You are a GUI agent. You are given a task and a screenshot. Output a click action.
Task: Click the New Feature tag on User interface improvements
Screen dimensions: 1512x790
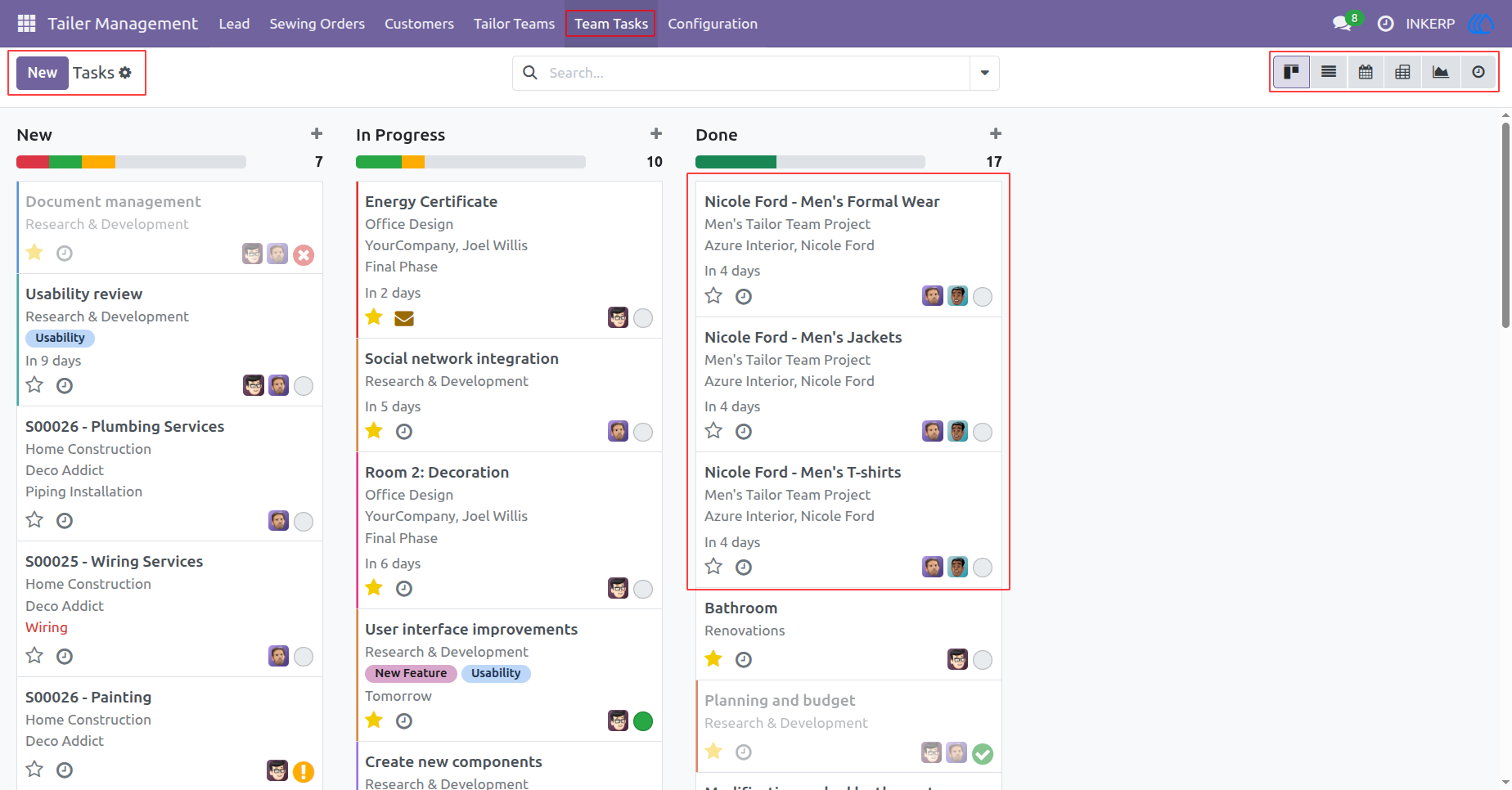pos(411,673)
